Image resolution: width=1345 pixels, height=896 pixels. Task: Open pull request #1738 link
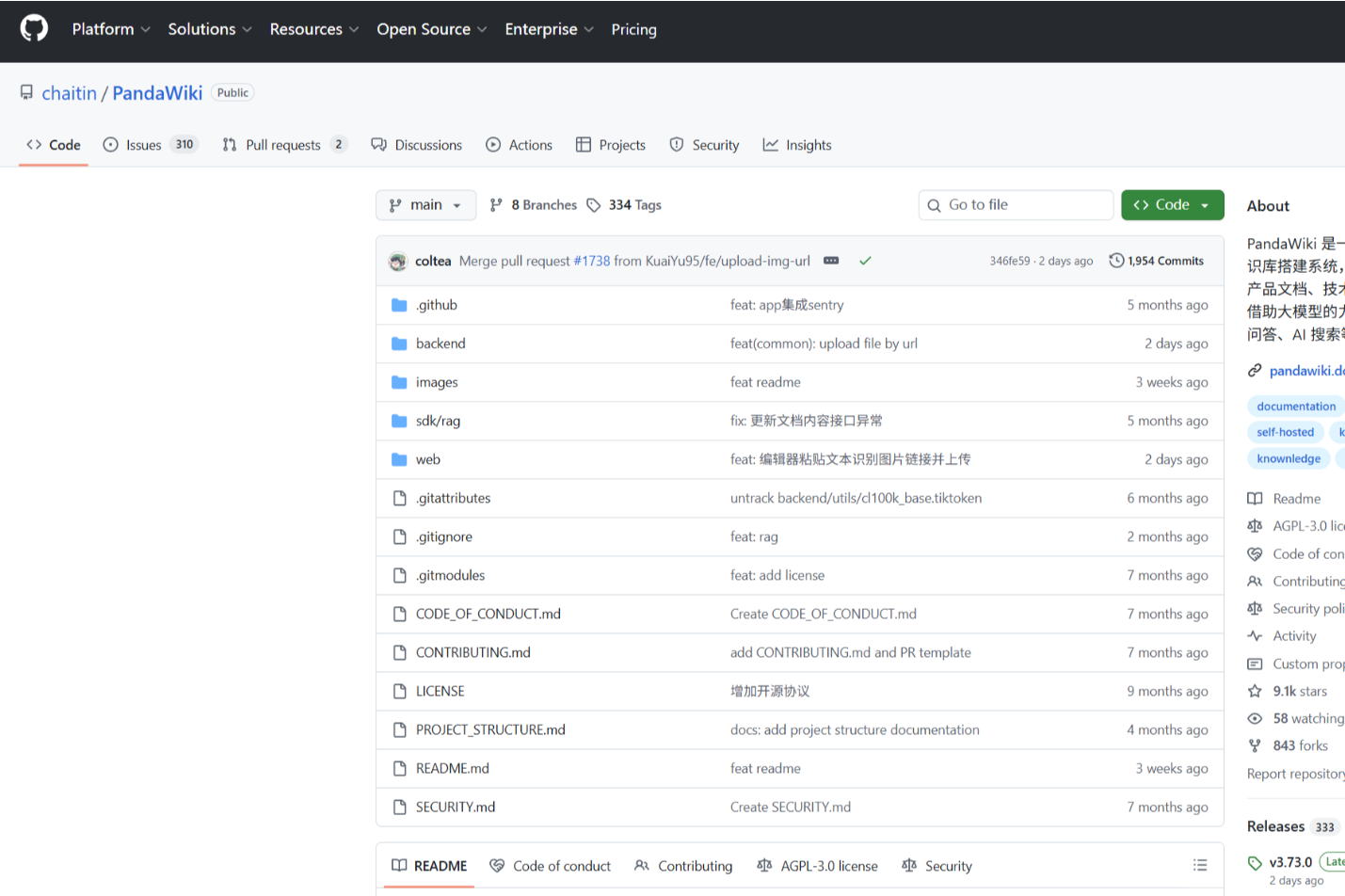click(x=592, y=261)
